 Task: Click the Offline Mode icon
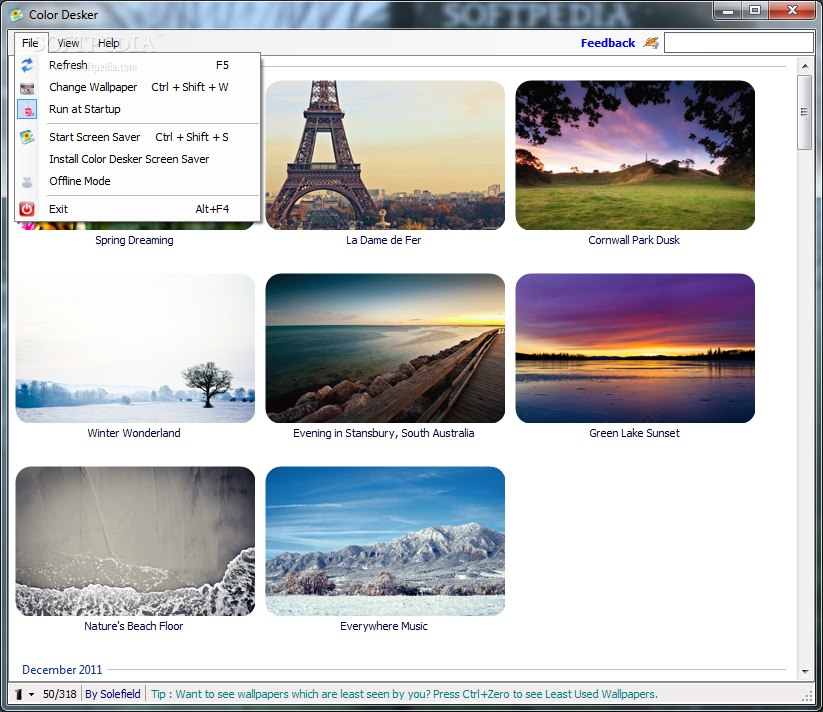(x=27, y=182)
